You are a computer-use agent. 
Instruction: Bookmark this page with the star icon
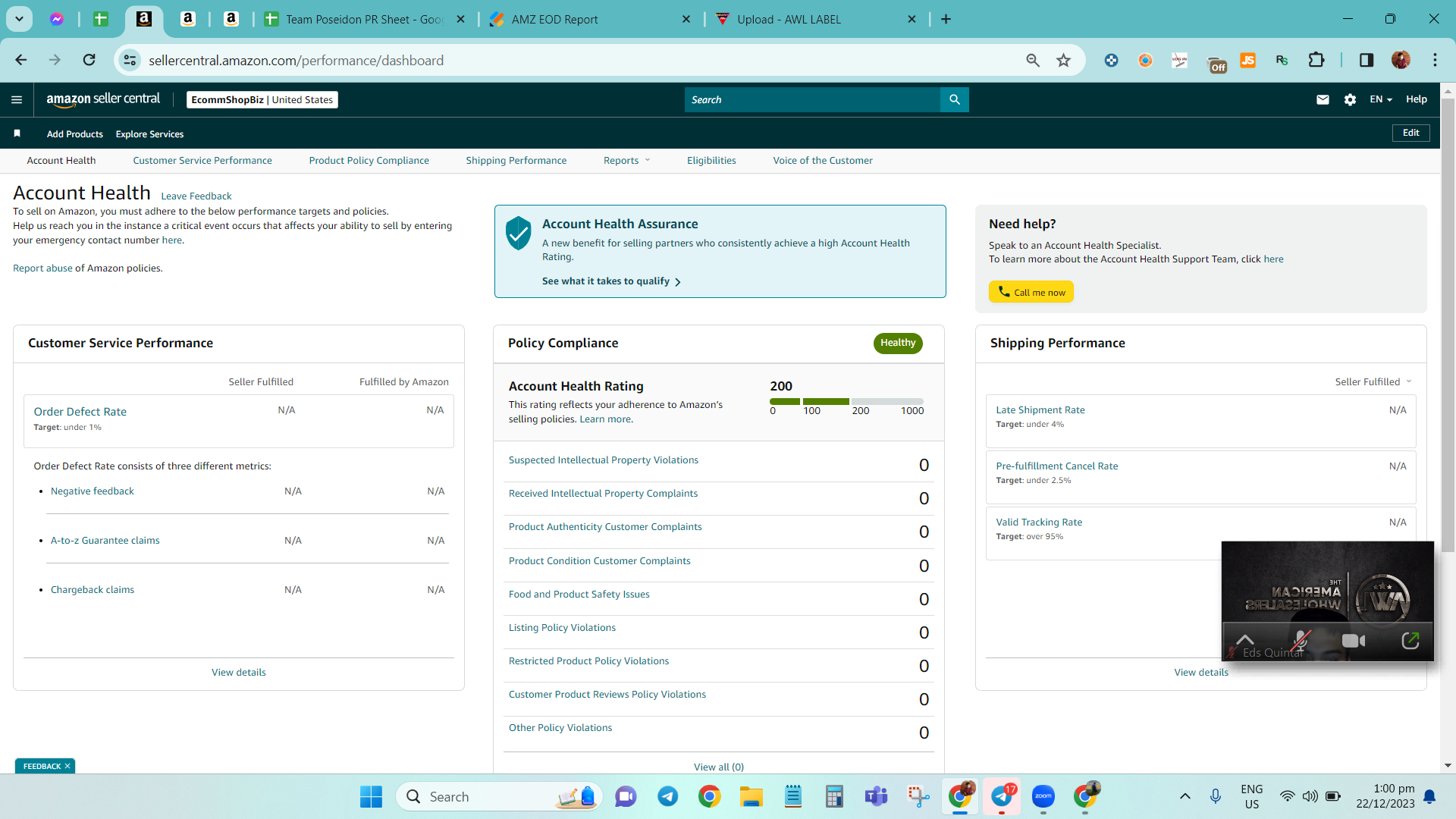pos(1064,60)
